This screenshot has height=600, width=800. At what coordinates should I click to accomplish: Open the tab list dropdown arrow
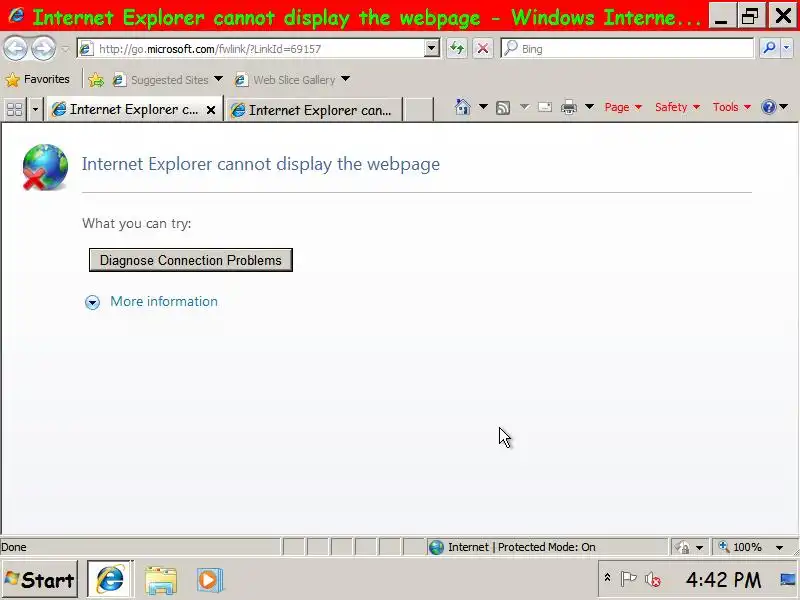35,109
